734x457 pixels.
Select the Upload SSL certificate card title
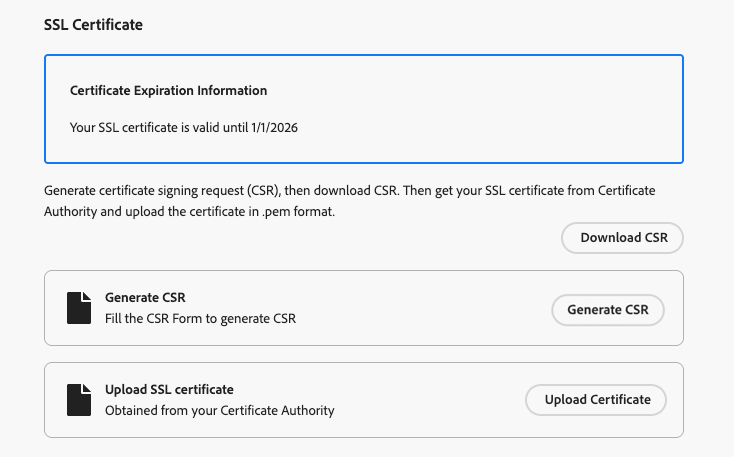(169, 390)
